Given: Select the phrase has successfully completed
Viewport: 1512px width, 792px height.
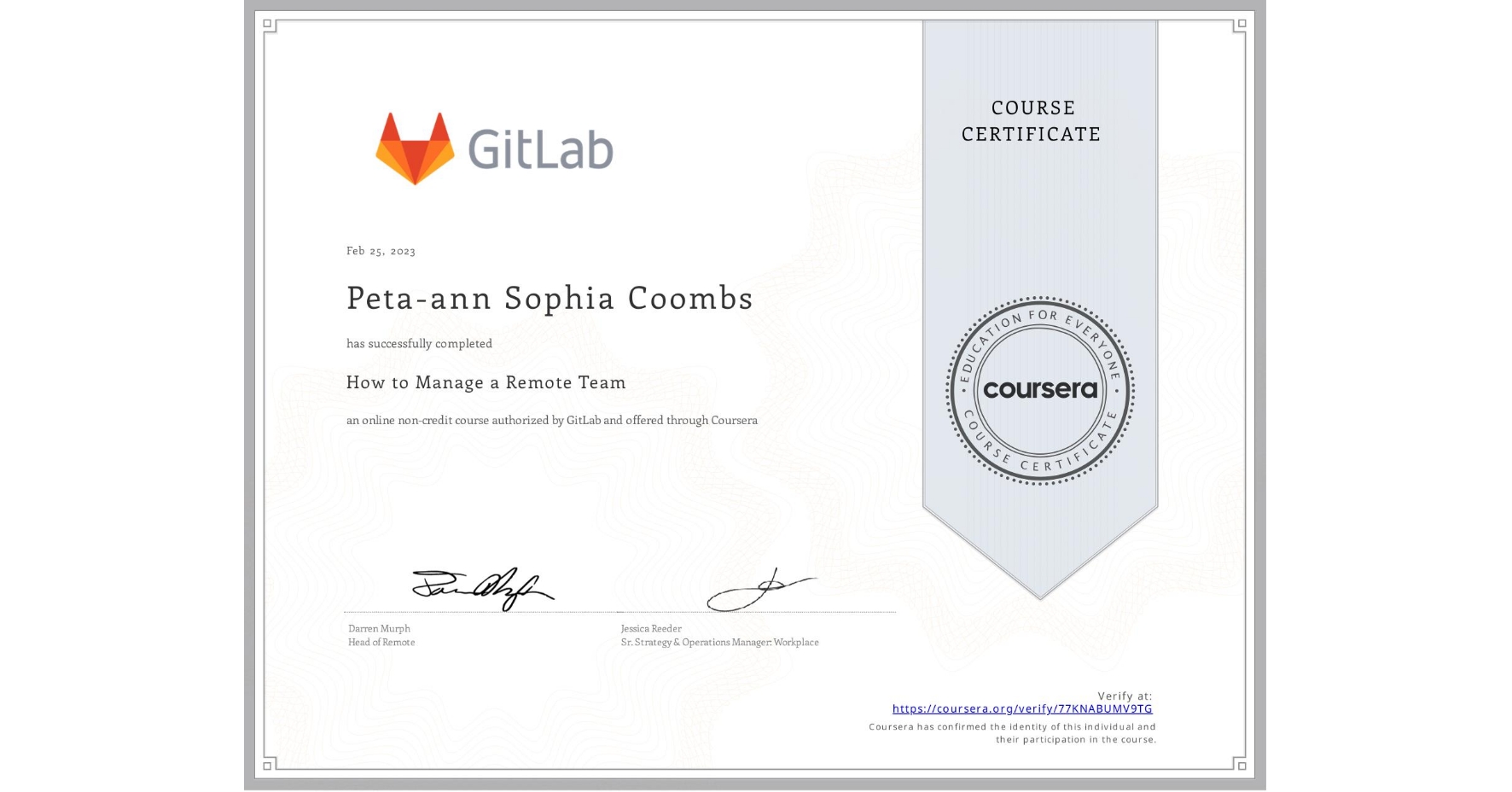Looking at the screenshot, I should click(419, 343).
